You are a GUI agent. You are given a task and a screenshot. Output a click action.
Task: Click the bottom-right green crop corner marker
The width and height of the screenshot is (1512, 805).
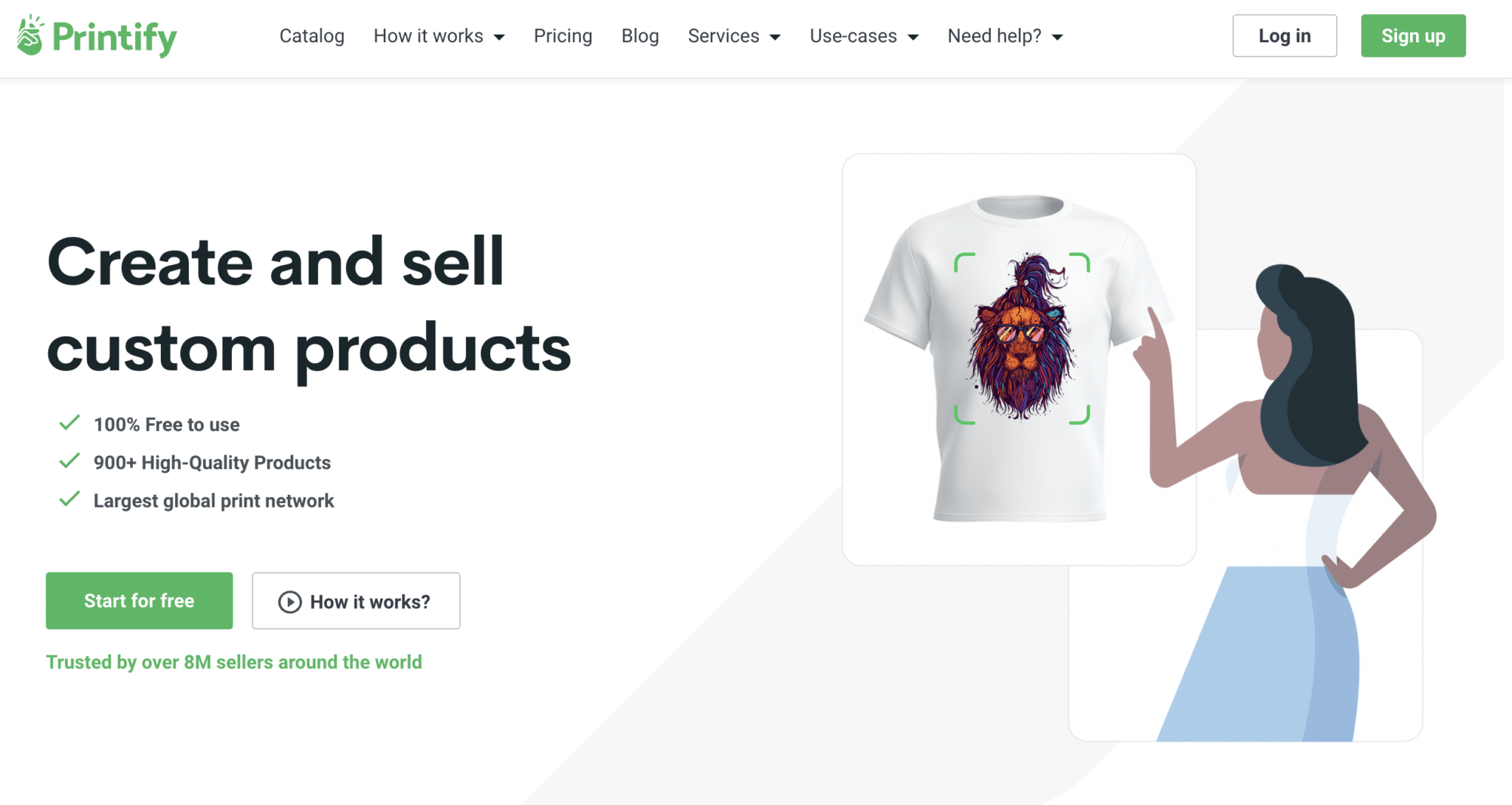click(x=1079, y=414)
